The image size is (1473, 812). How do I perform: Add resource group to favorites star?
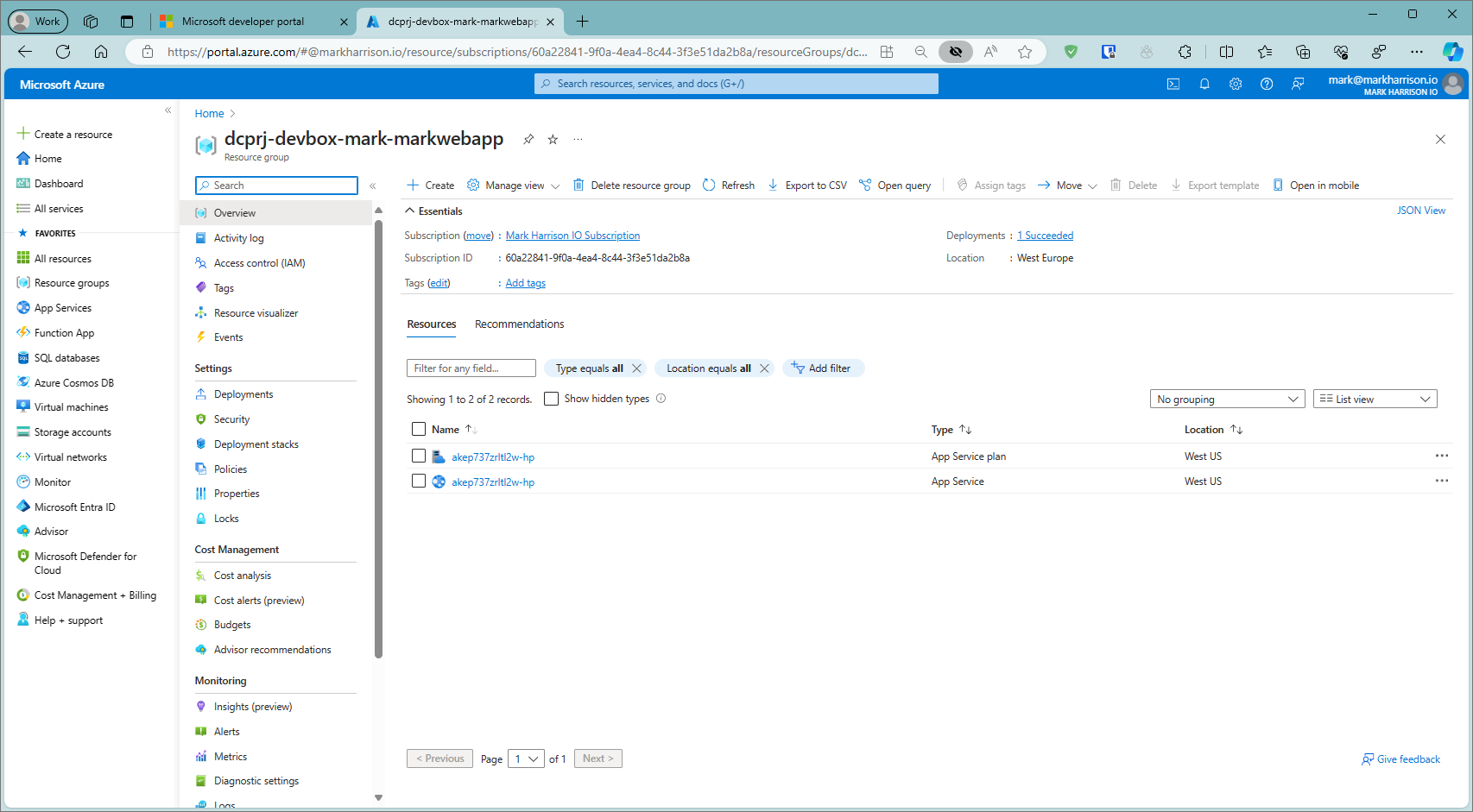pyautogui.click(x=553, y=139)
